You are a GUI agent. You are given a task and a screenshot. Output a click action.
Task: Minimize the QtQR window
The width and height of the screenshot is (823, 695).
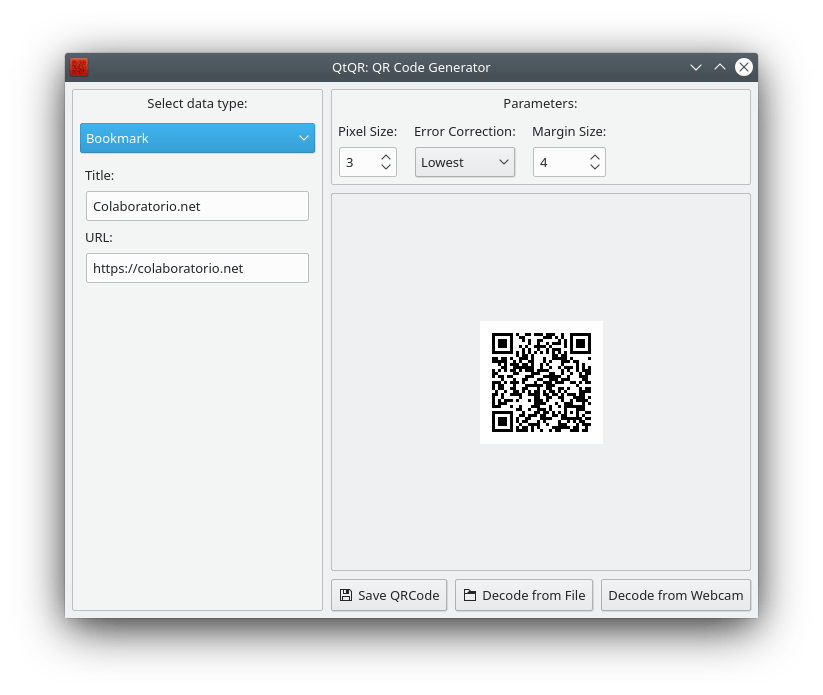pos(695,67)
